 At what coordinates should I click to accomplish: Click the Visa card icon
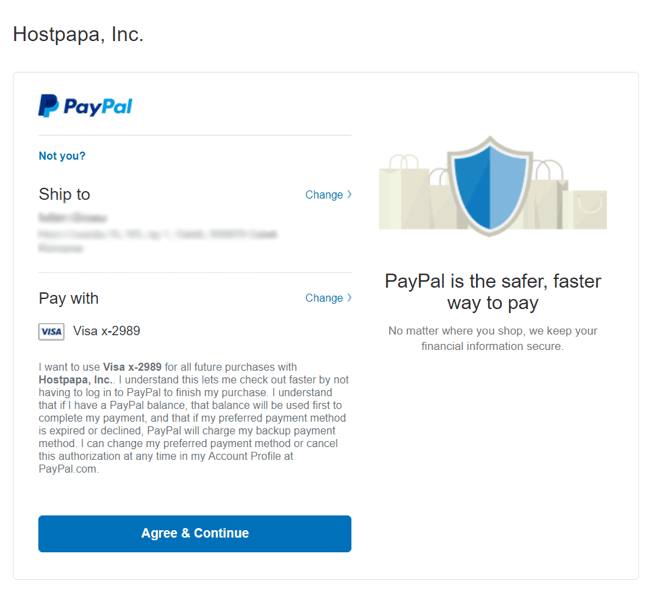pyautogui.click(x=51, y=332)
